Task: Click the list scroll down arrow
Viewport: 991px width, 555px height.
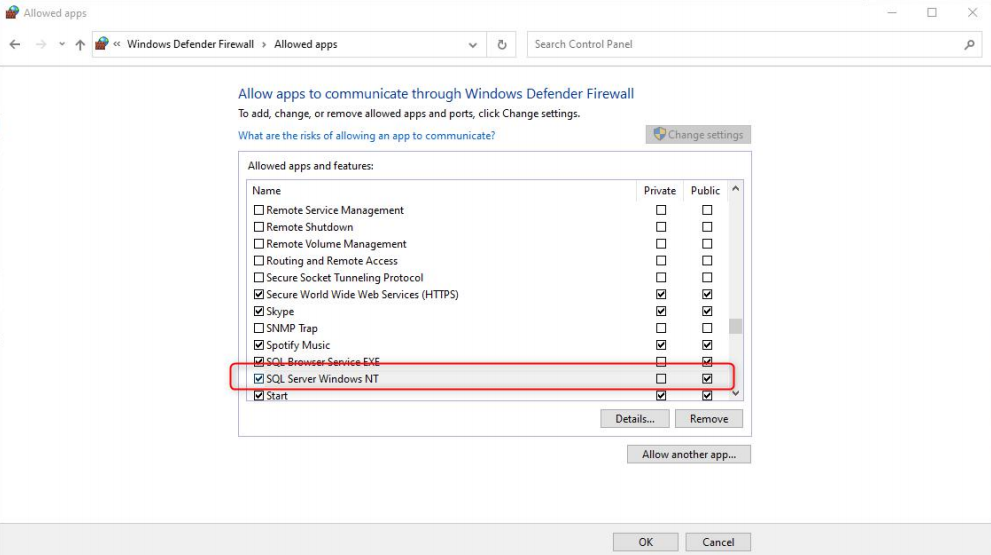Action: pyautogui.click(x=735, y=393)
